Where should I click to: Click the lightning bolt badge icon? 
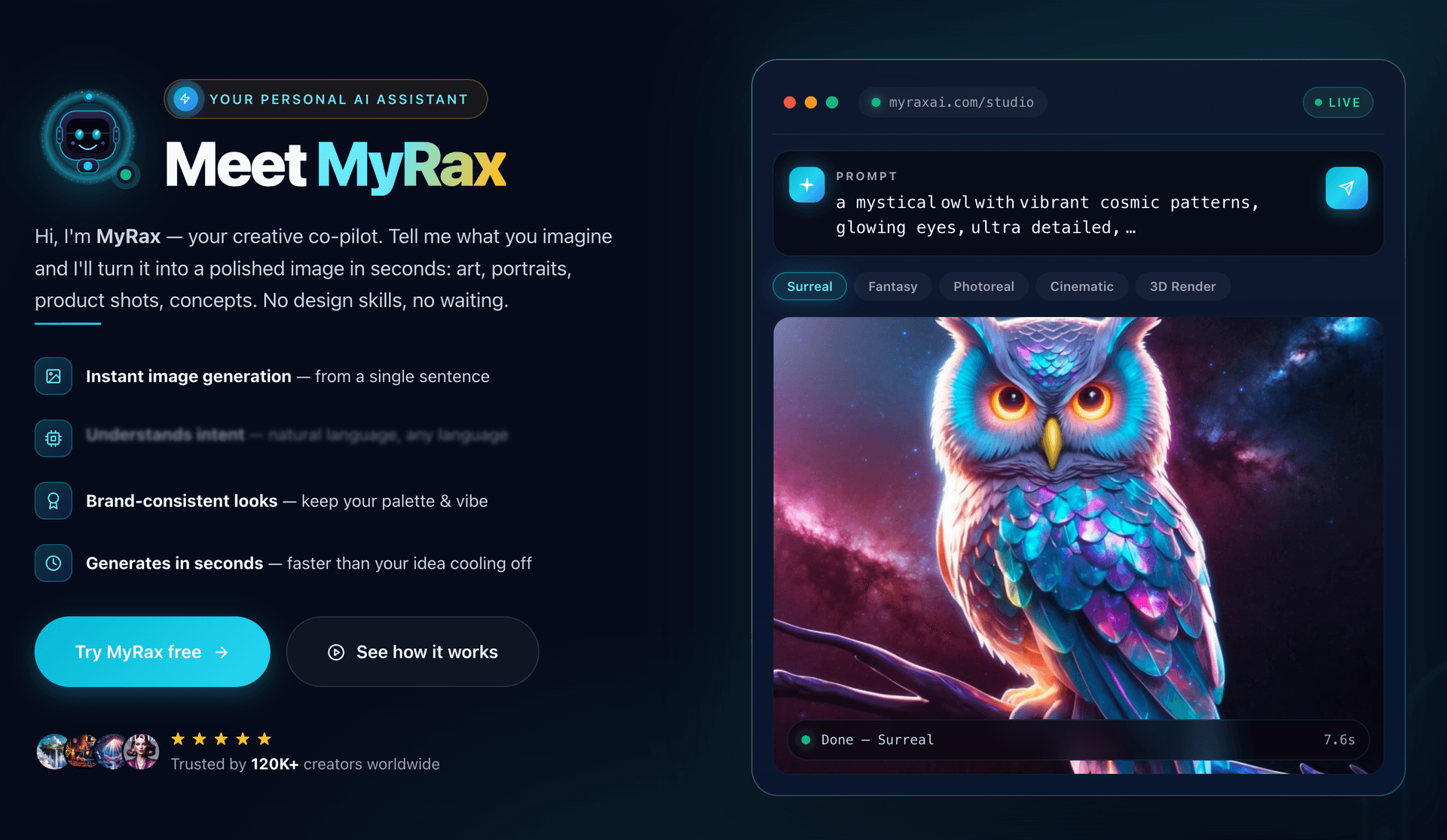click(x=185, y=99)
